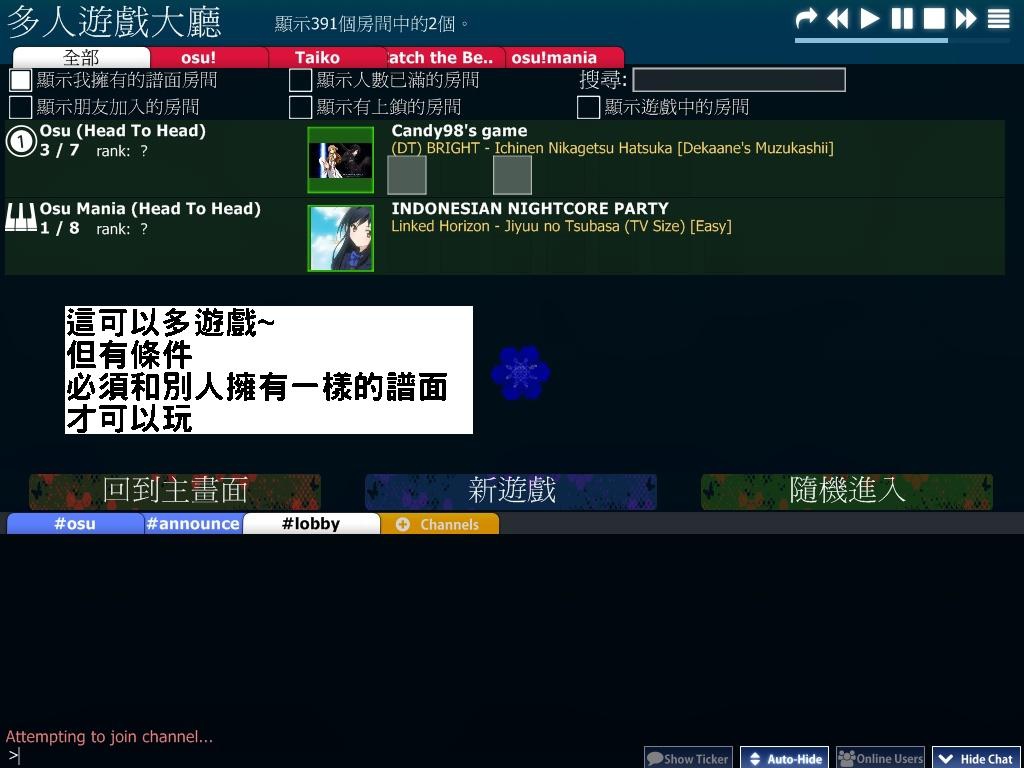Play the music with the play icon
1024x768 pixels.
(x=869, y=18)
